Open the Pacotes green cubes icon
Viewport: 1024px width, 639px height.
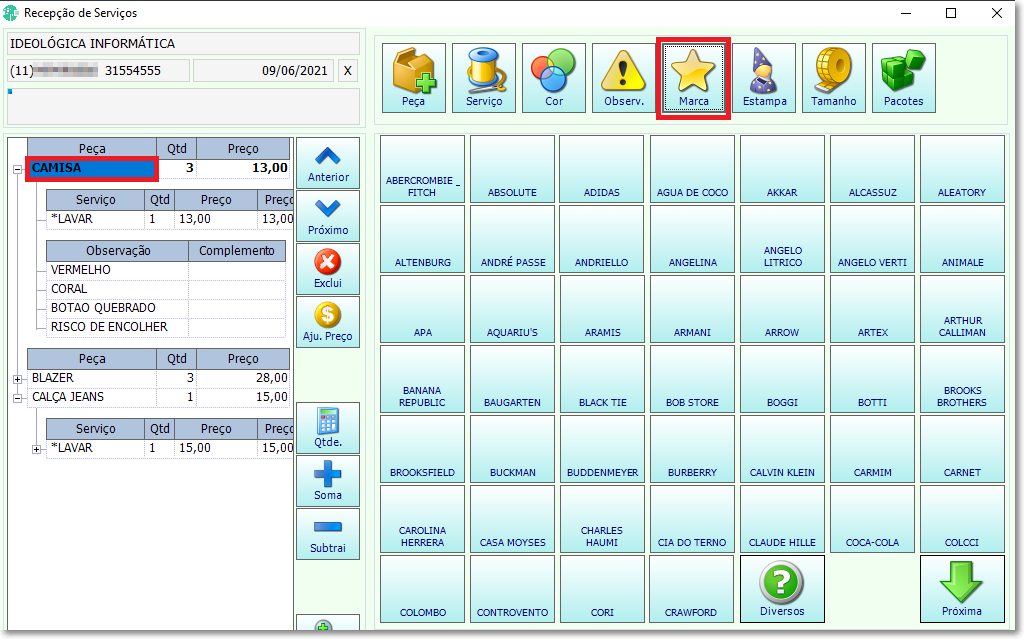[904, 78]
